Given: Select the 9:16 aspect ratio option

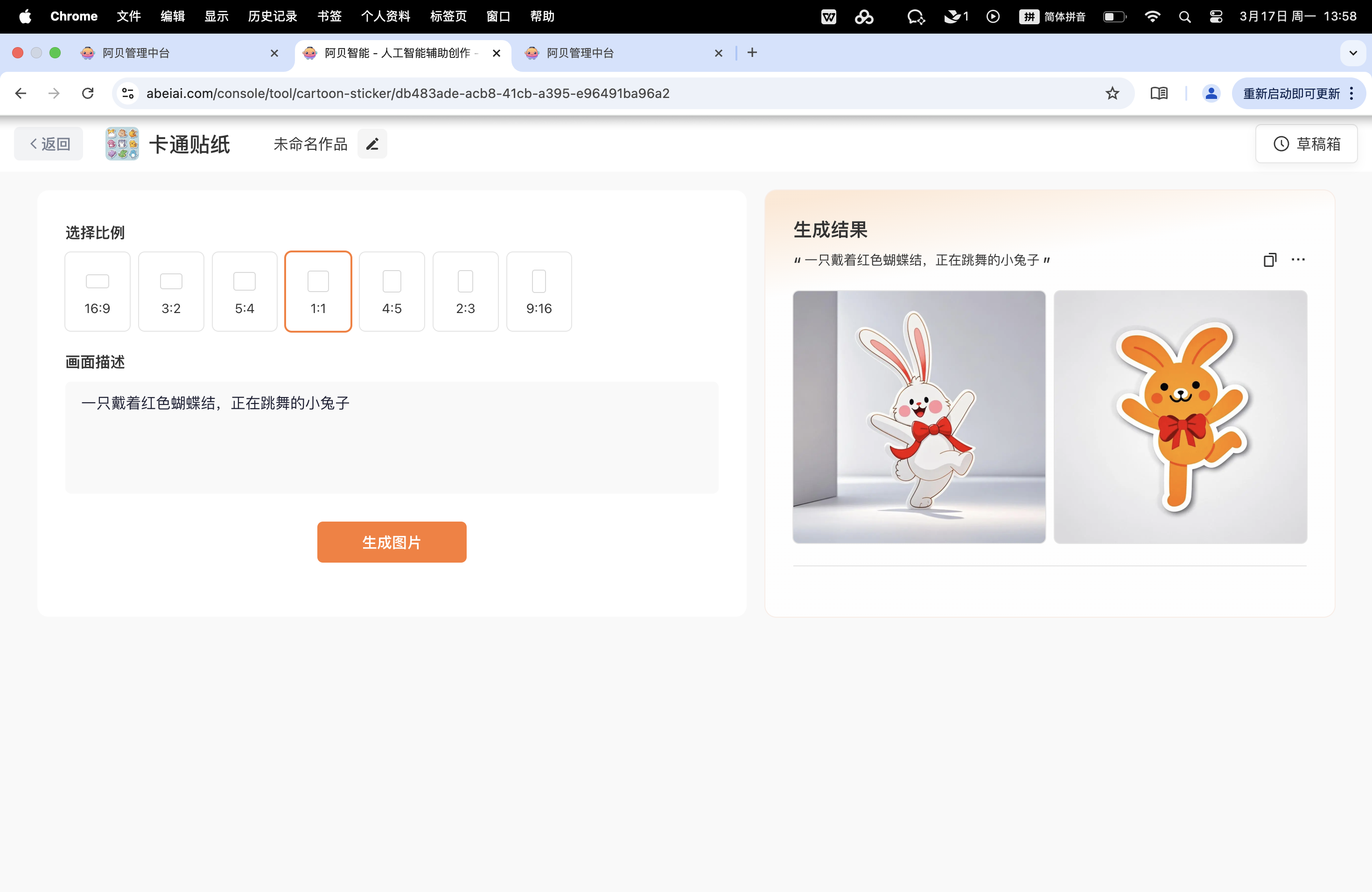Looking at the screenshot, I should coord(539,292).
